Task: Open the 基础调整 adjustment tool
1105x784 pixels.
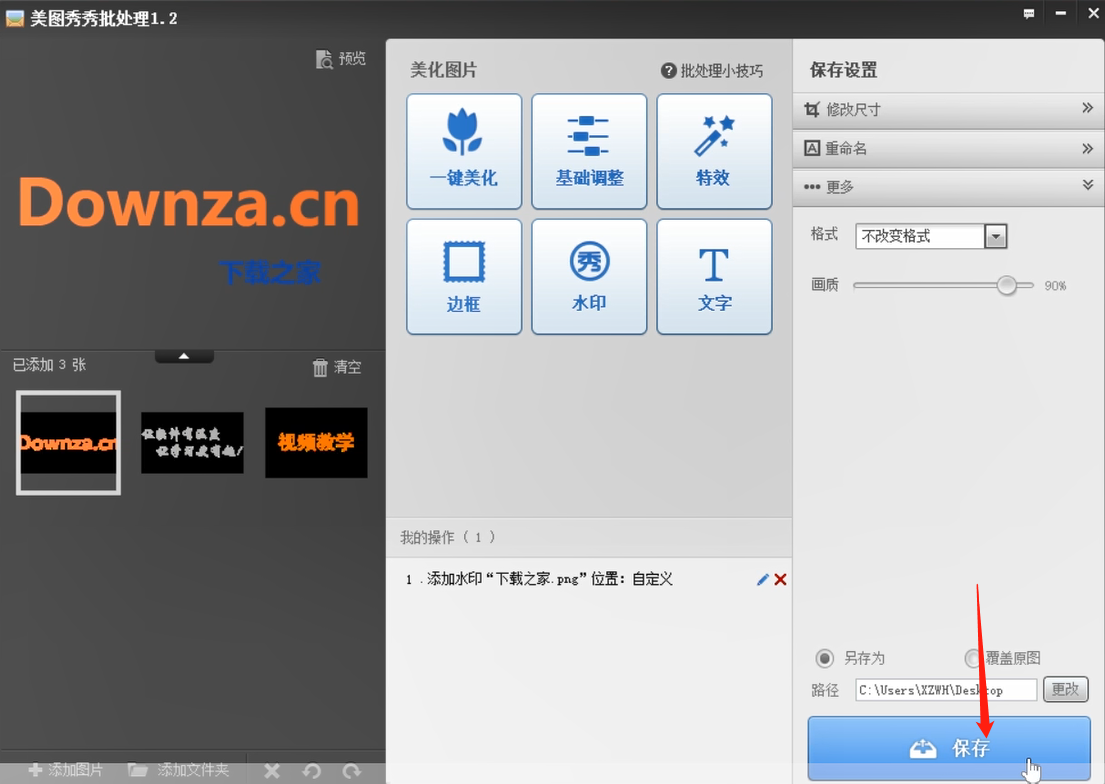Action: pos(589,151)
